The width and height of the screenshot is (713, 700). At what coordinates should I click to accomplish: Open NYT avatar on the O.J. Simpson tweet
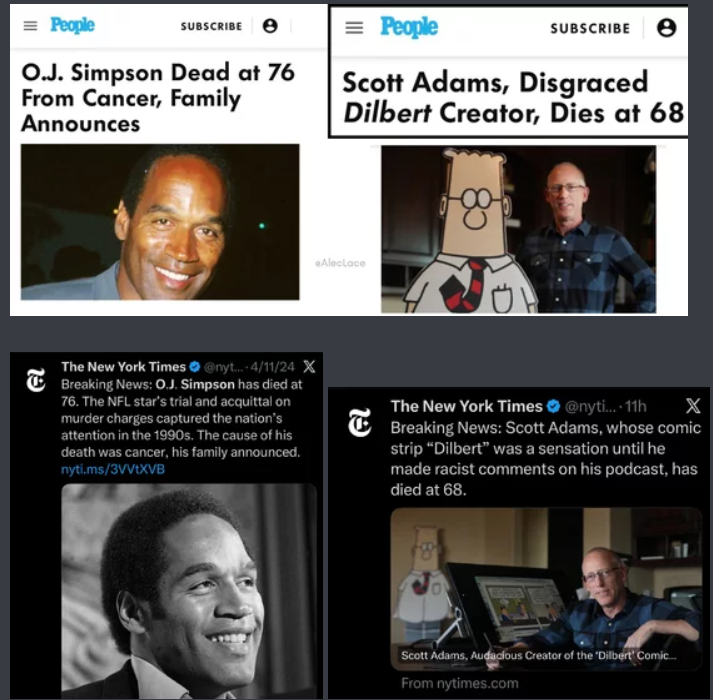(36, 380)
